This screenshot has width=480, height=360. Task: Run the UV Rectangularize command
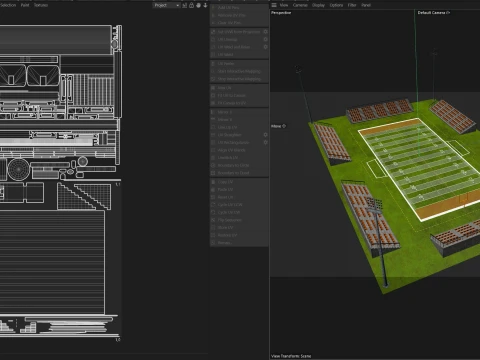point(236,142)
